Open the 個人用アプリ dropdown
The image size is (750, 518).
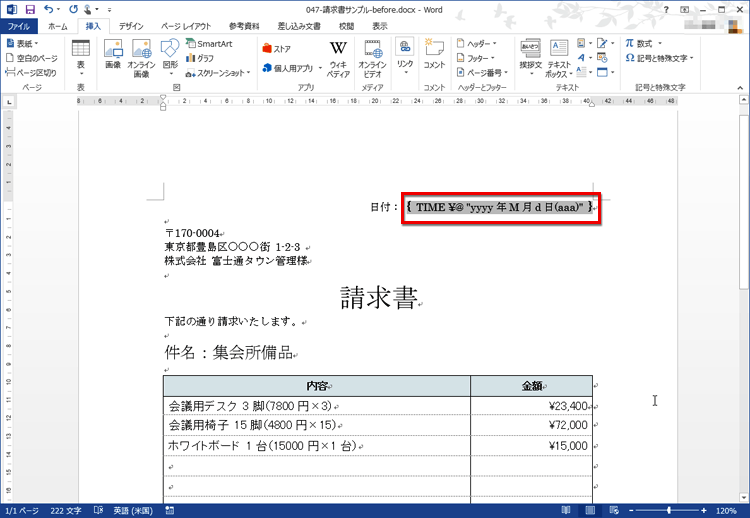point(320,68)
